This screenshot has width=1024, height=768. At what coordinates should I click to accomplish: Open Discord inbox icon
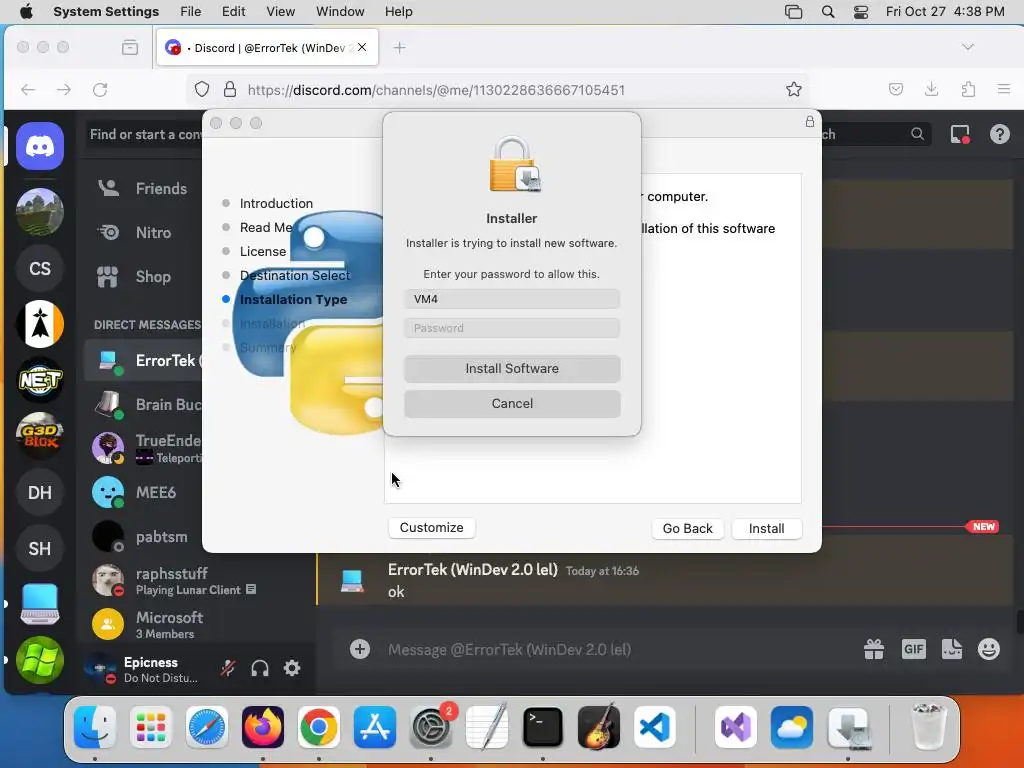[x=959, y=135]
